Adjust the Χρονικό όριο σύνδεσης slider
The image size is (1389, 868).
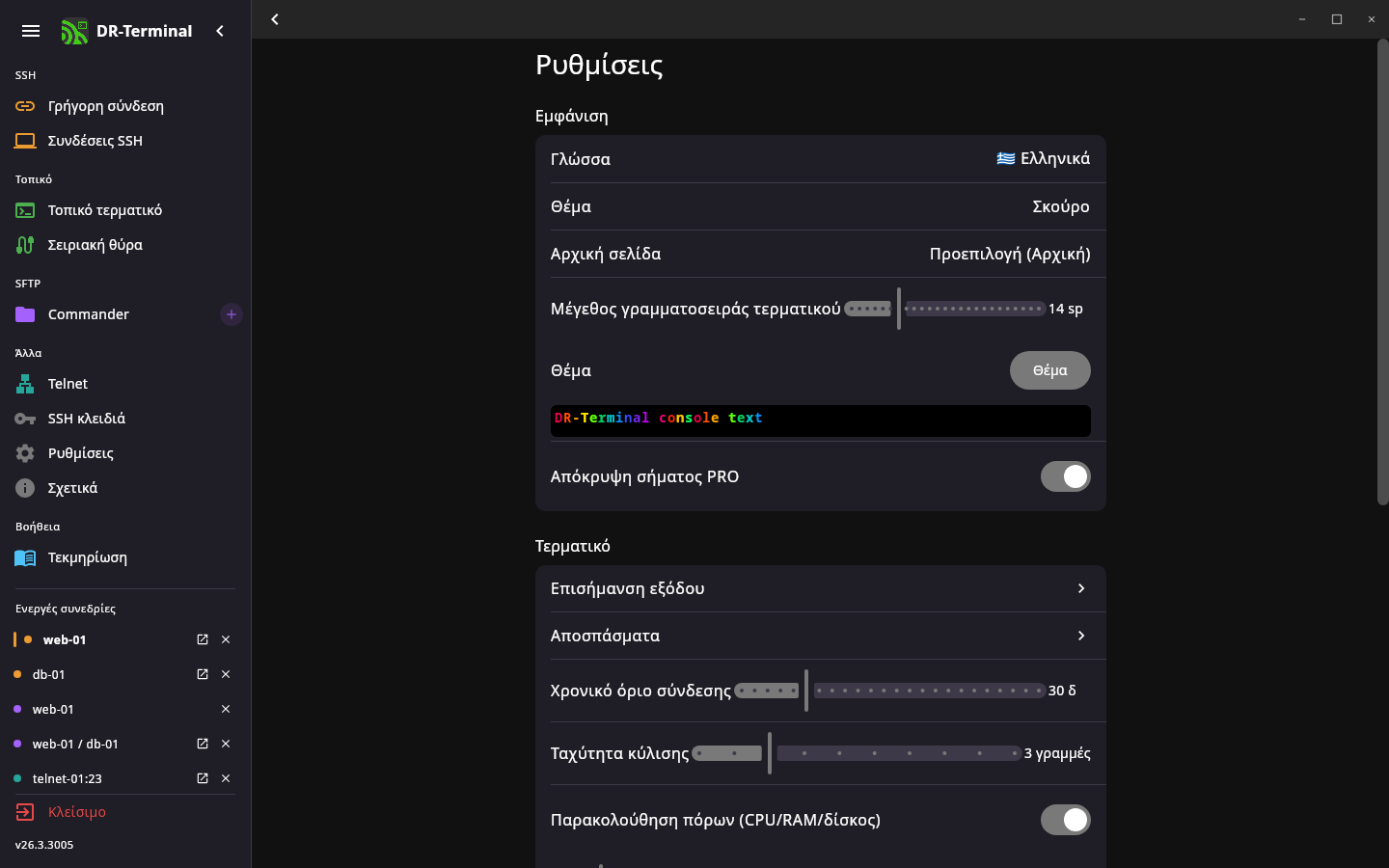(x=889, y=691)
